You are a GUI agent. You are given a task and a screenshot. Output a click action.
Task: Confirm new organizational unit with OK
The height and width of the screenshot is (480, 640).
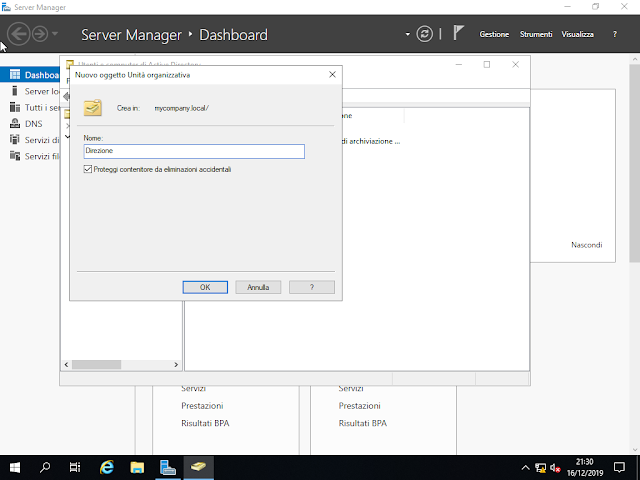click(x=205, y=287)
